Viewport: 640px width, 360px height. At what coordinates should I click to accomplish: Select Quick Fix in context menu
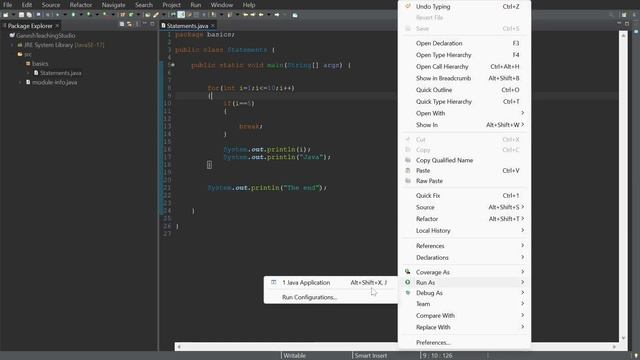point(464,196)
